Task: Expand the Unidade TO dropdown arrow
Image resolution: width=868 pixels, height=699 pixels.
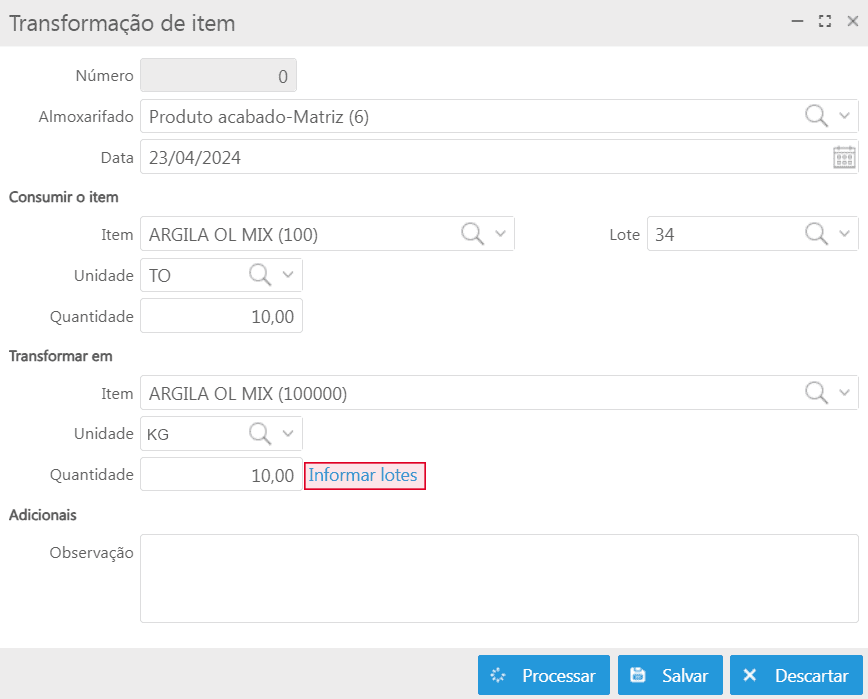Action: 288,275
